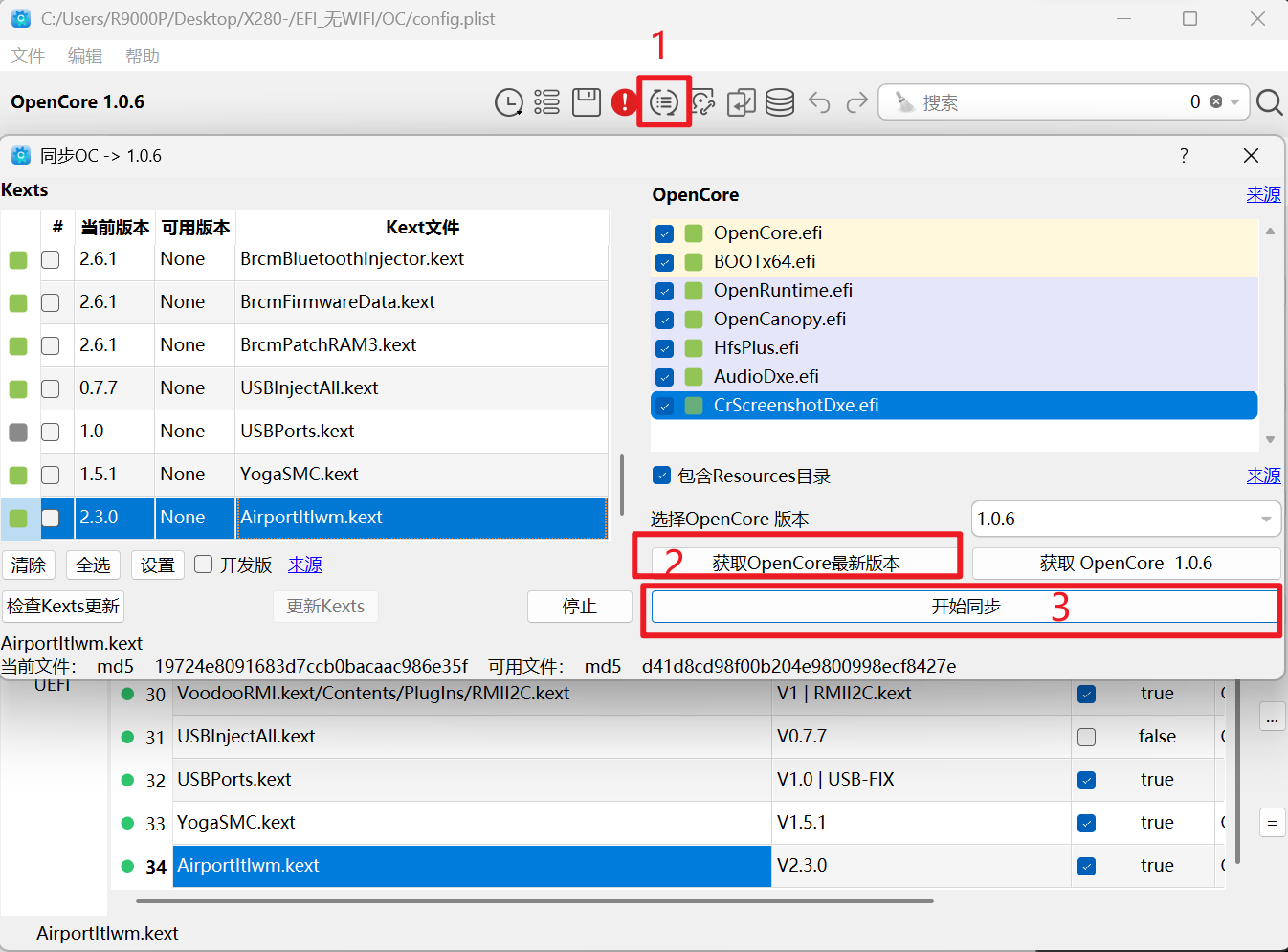The width and height of the screenshot is (1288, 952).
Task: Open the 文件 menu
Action: point(28,56)
